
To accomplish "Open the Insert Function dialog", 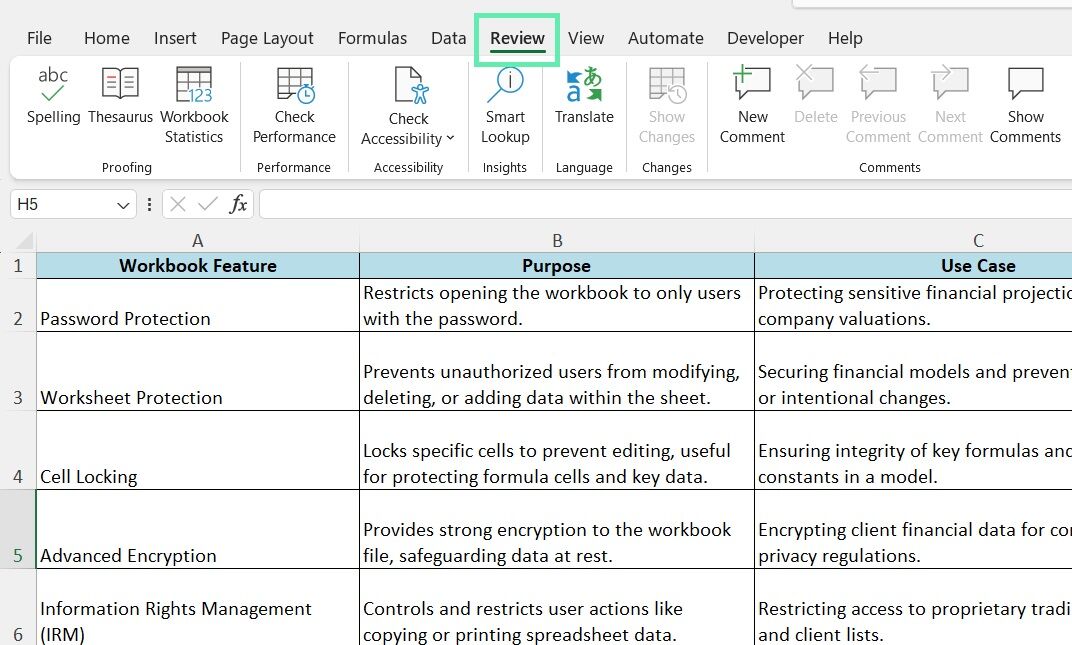I will pyautogui.click(x=238, y=204).
